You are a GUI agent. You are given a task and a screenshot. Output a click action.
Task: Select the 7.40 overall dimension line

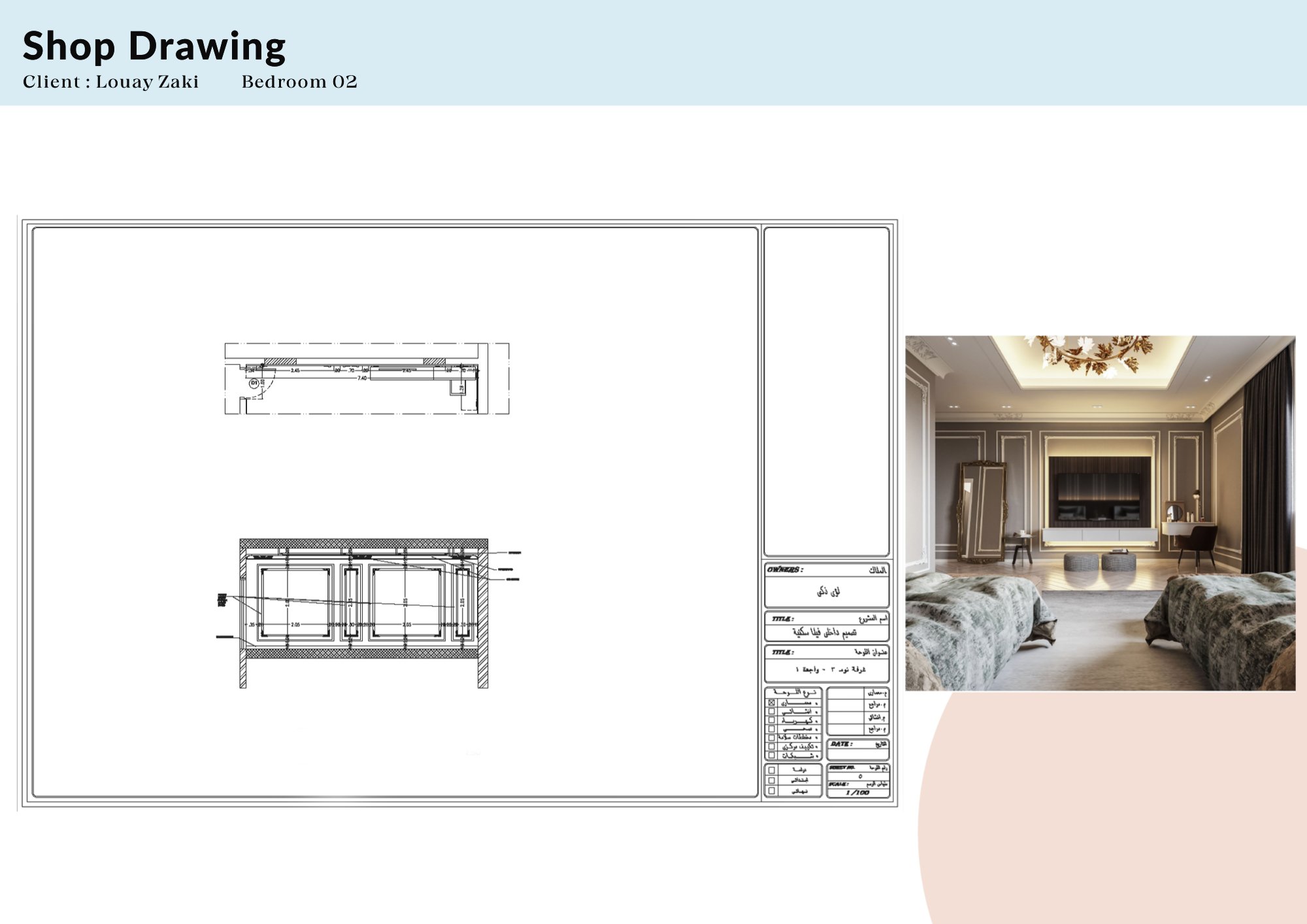[363, 378]
